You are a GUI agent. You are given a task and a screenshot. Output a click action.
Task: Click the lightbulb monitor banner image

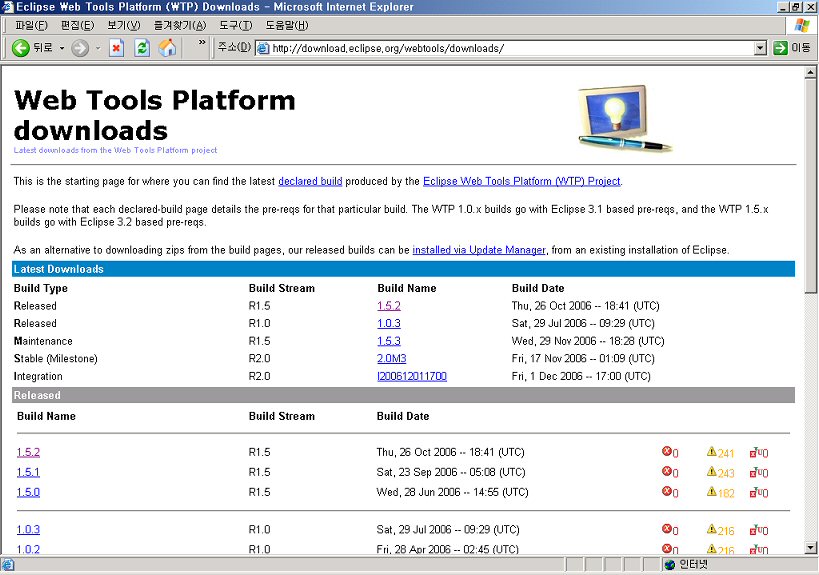coord(624,119)
